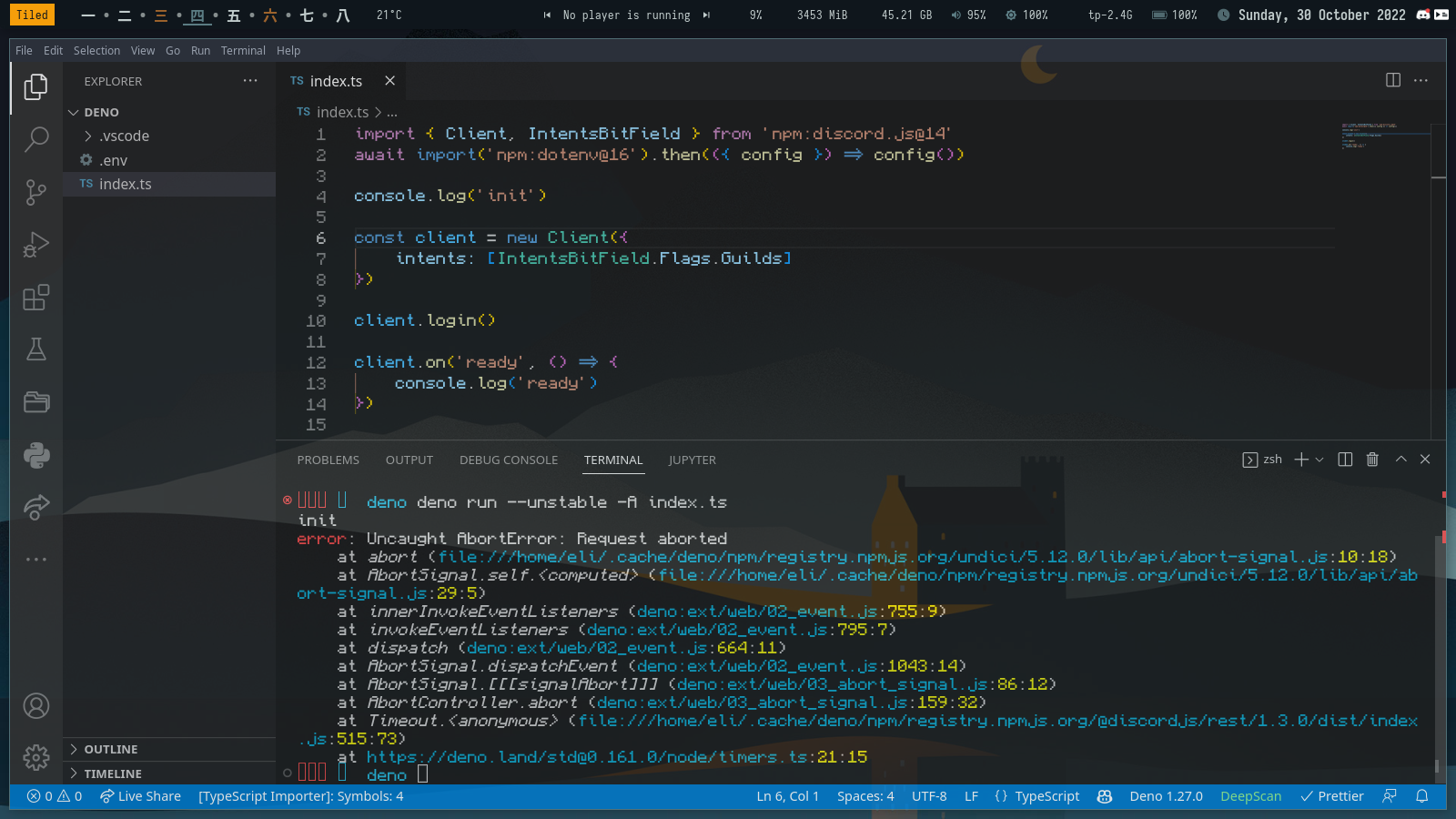Open the Terminal menu
The height and width of the screenshot is (819, 1456).
243,50
